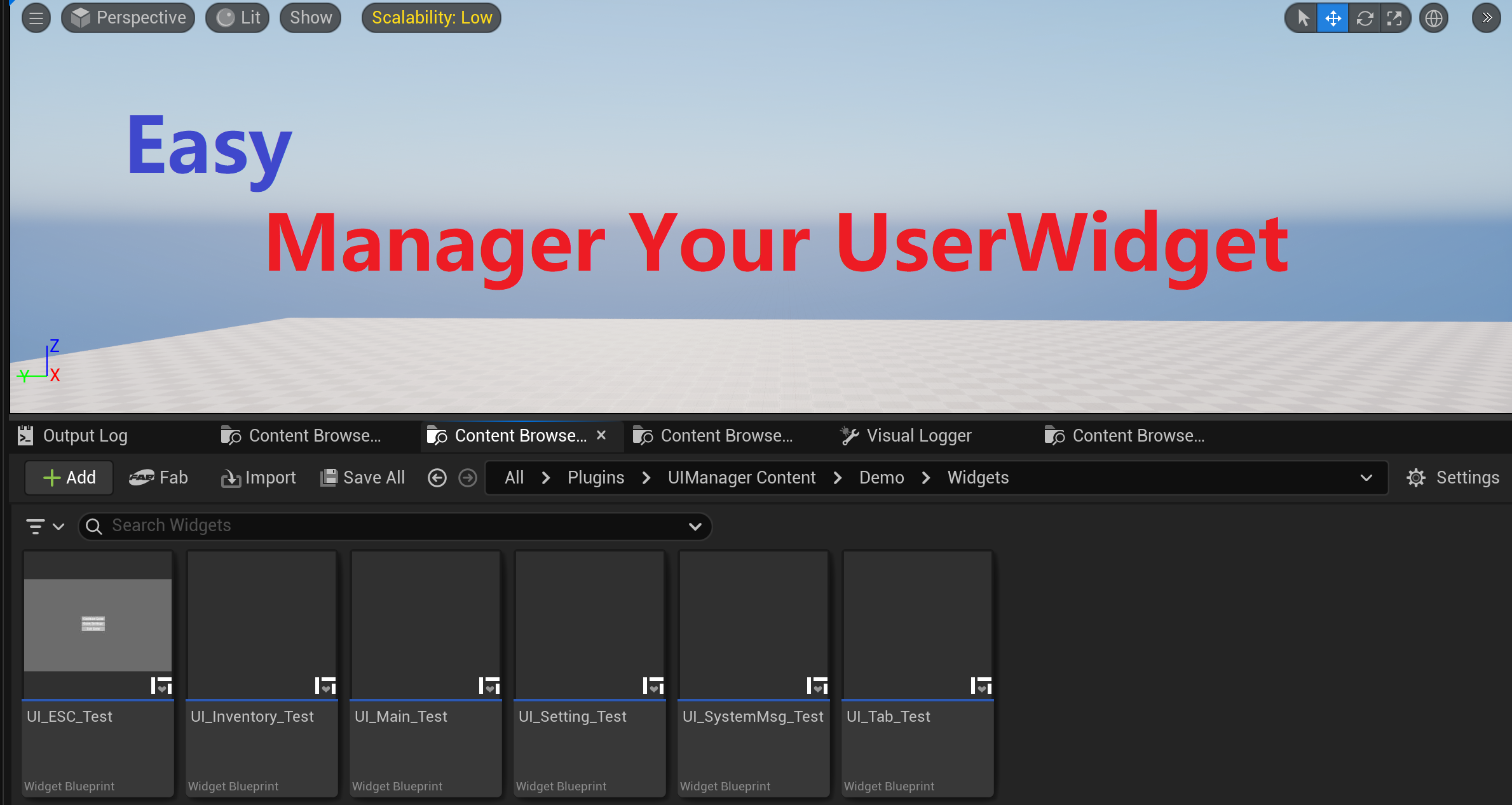Select the UI_Main_Test widget blueprint asset
Image resolution: width=1512 pixels, height=805 pixels.
pyautogui.click(x=426, y=673)
